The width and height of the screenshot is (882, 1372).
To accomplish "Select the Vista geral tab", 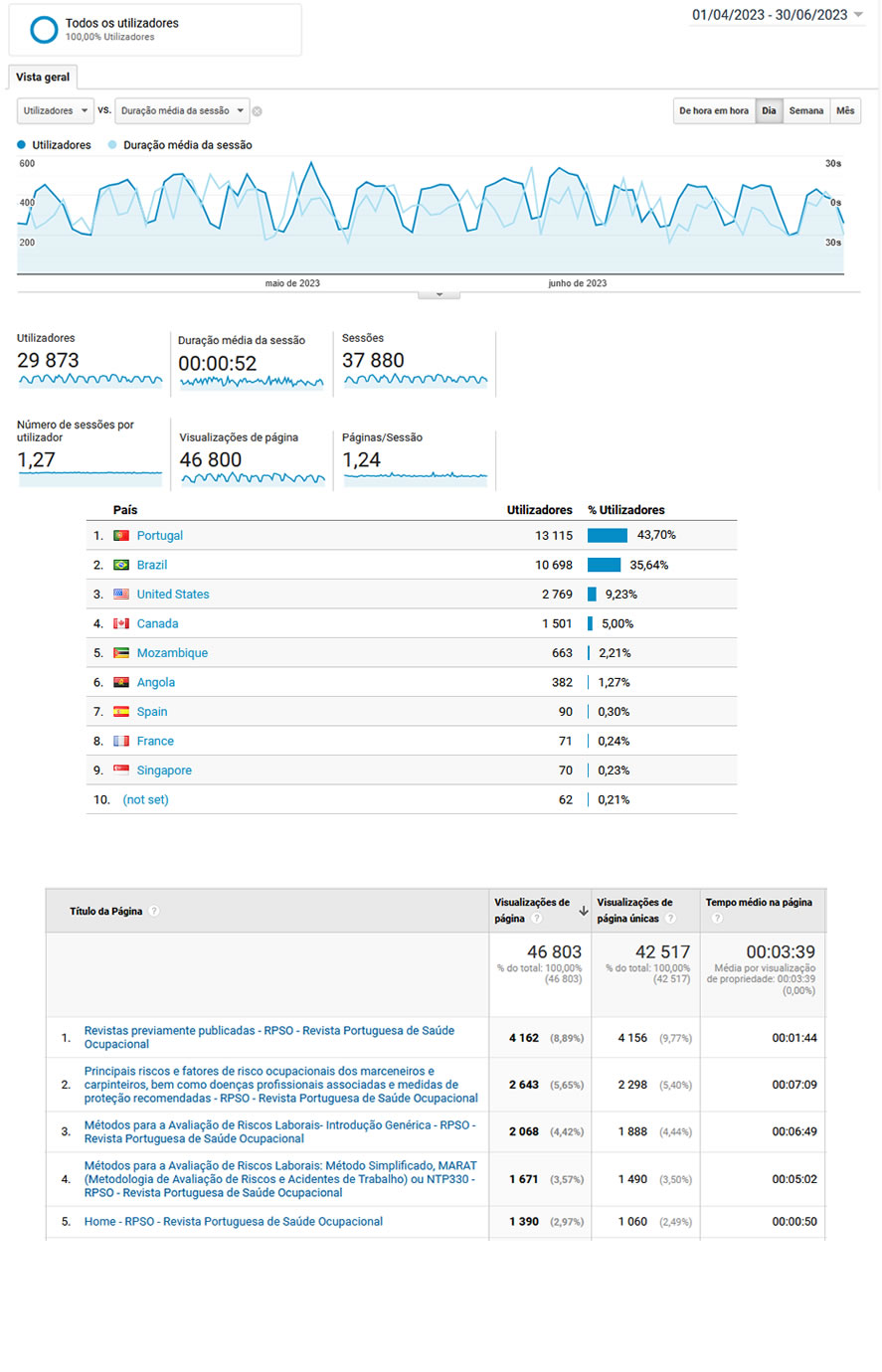I will (43, 78).
